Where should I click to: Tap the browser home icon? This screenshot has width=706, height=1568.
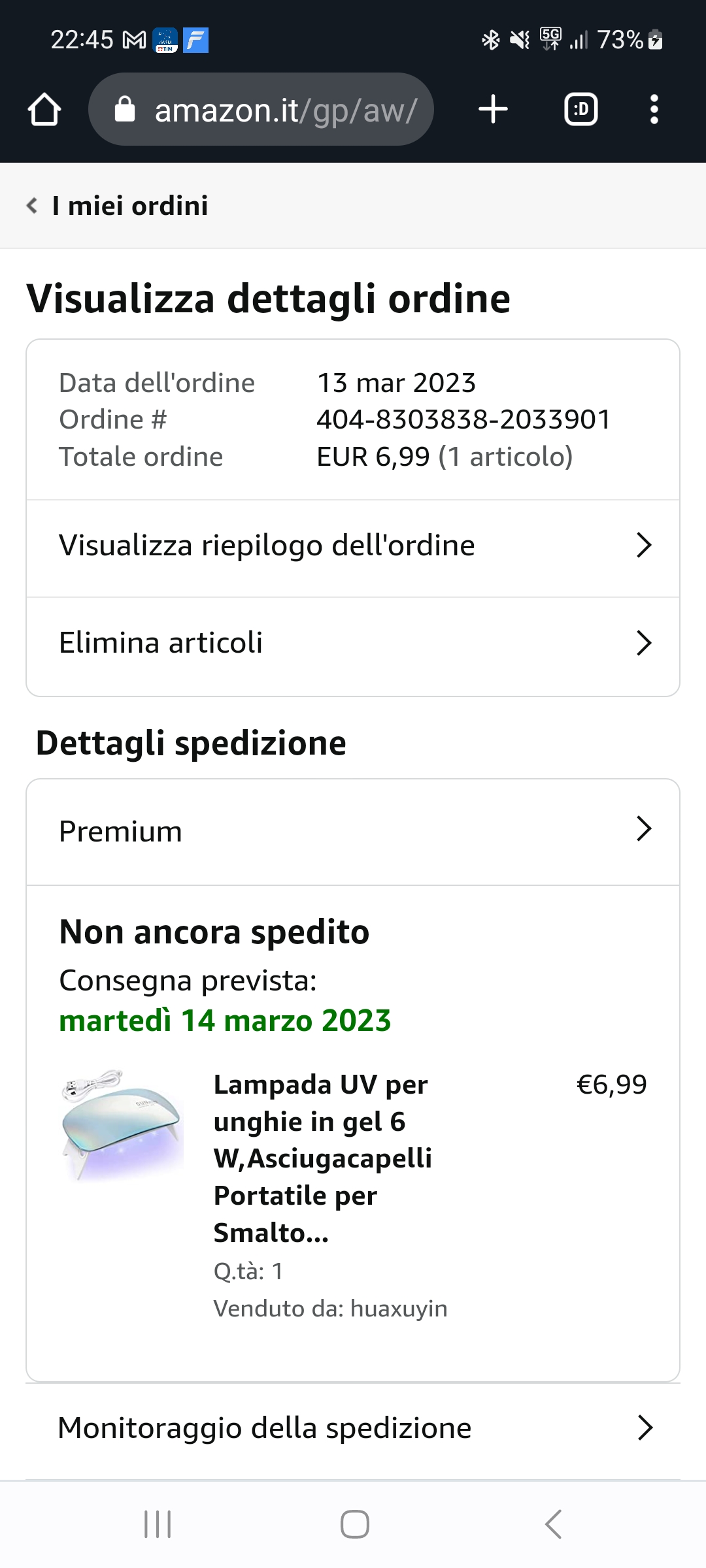point(44,109)
